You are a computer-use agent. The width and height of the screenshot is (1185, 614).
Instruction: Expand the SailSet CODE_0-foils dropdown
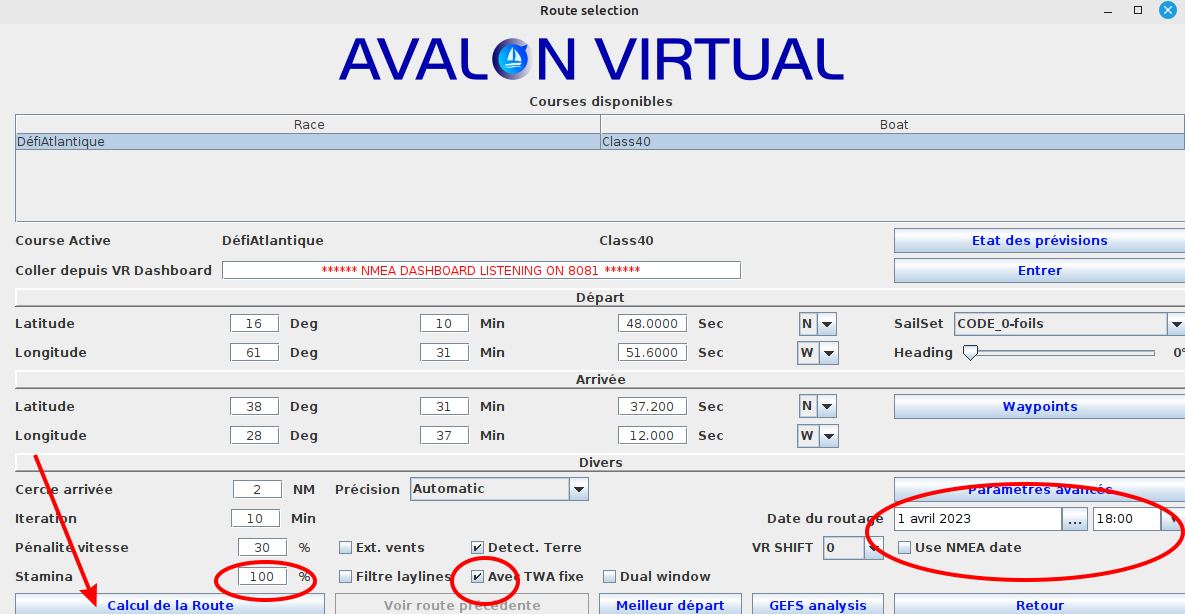(1175, 324)
